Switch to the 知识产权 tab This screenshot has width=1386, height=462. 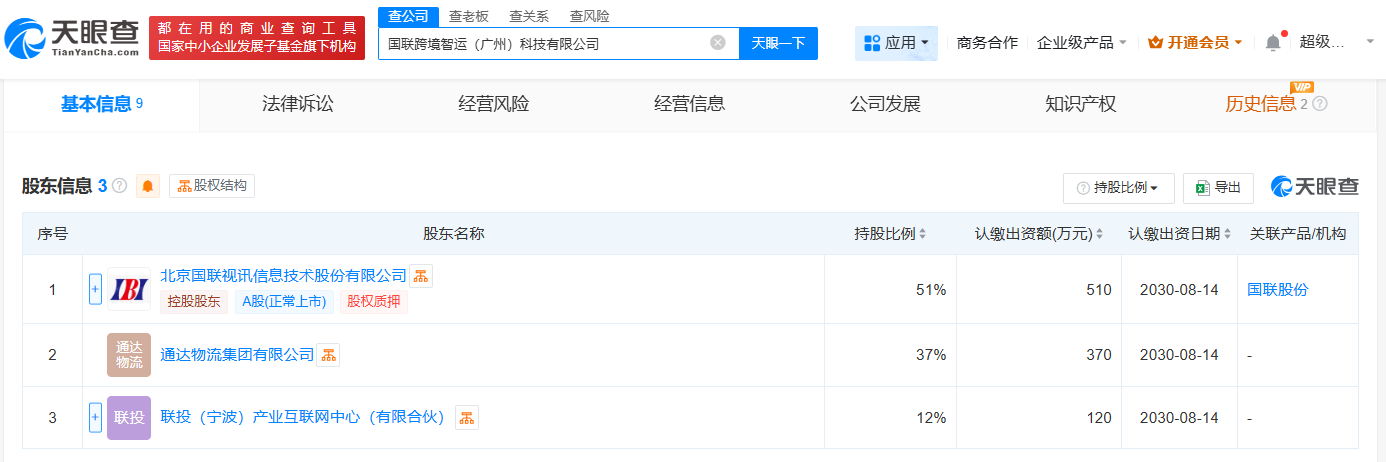pos(1080,104)
